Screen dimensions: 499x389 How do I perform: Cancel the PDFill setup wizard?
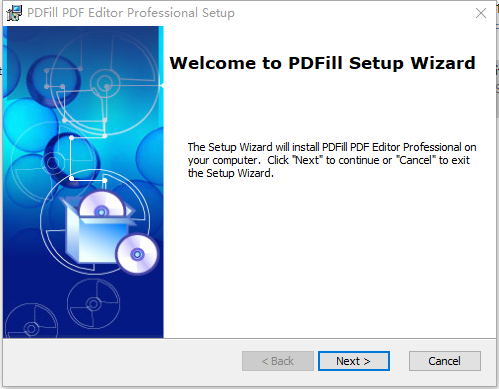pos(445,361)
